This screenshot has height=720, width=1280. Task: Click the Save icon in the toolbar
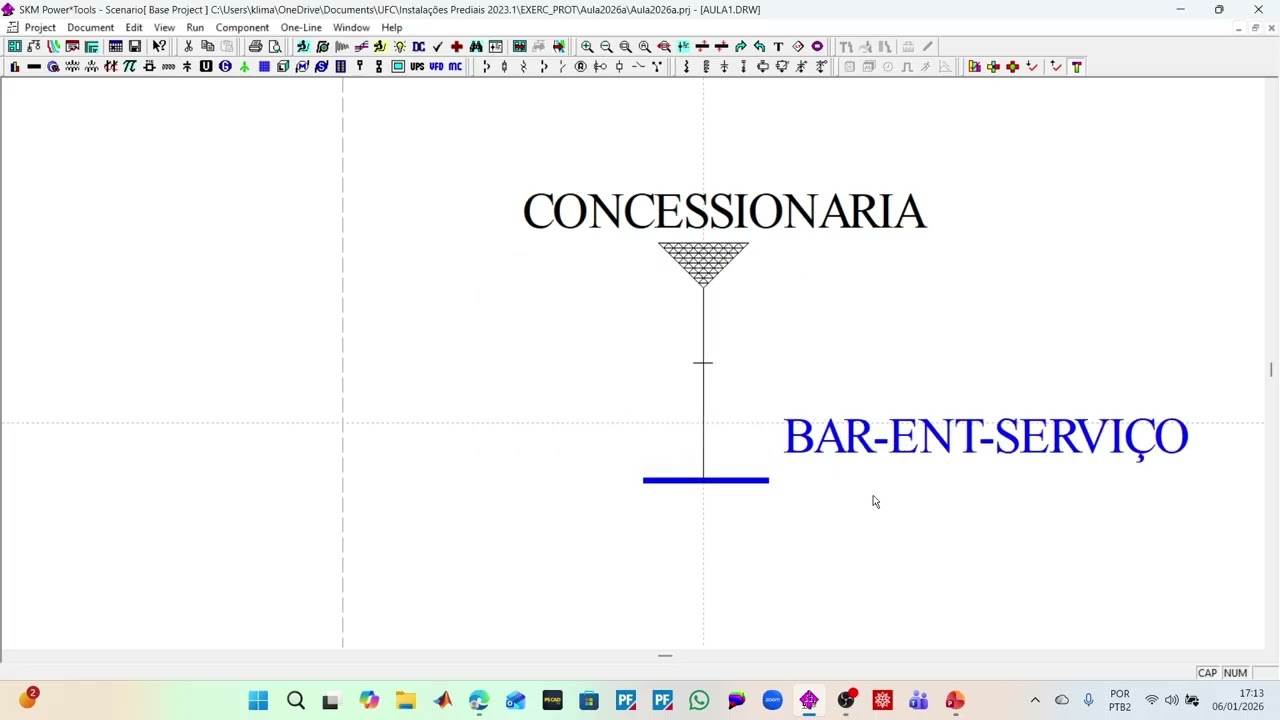(135, 47)
